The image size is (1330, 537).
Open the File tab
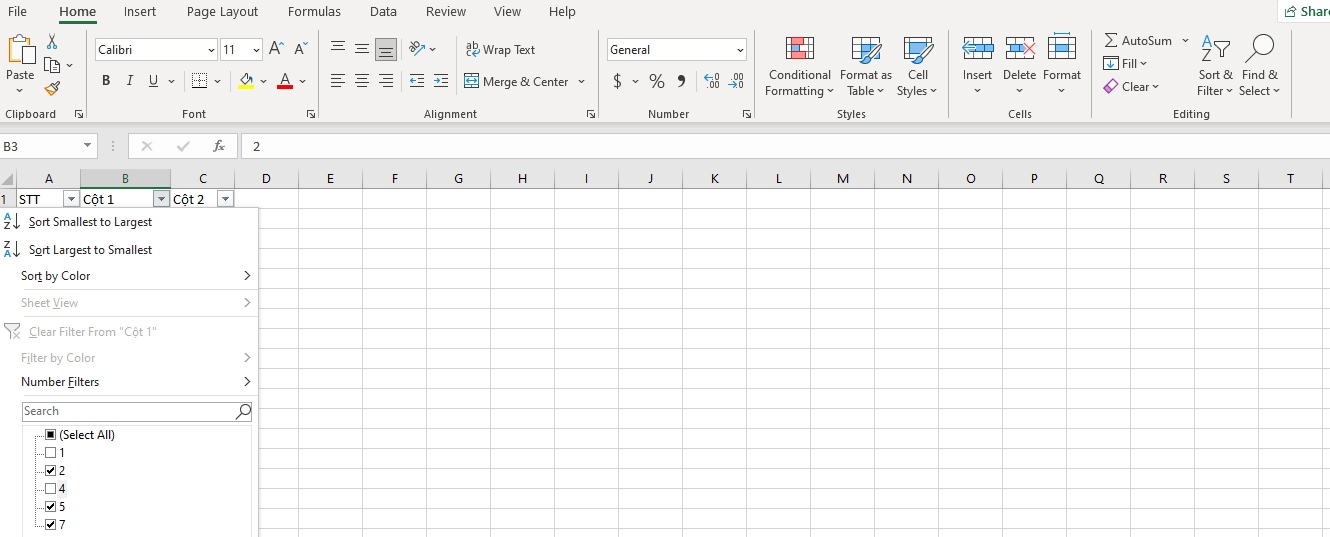(17, 12)
